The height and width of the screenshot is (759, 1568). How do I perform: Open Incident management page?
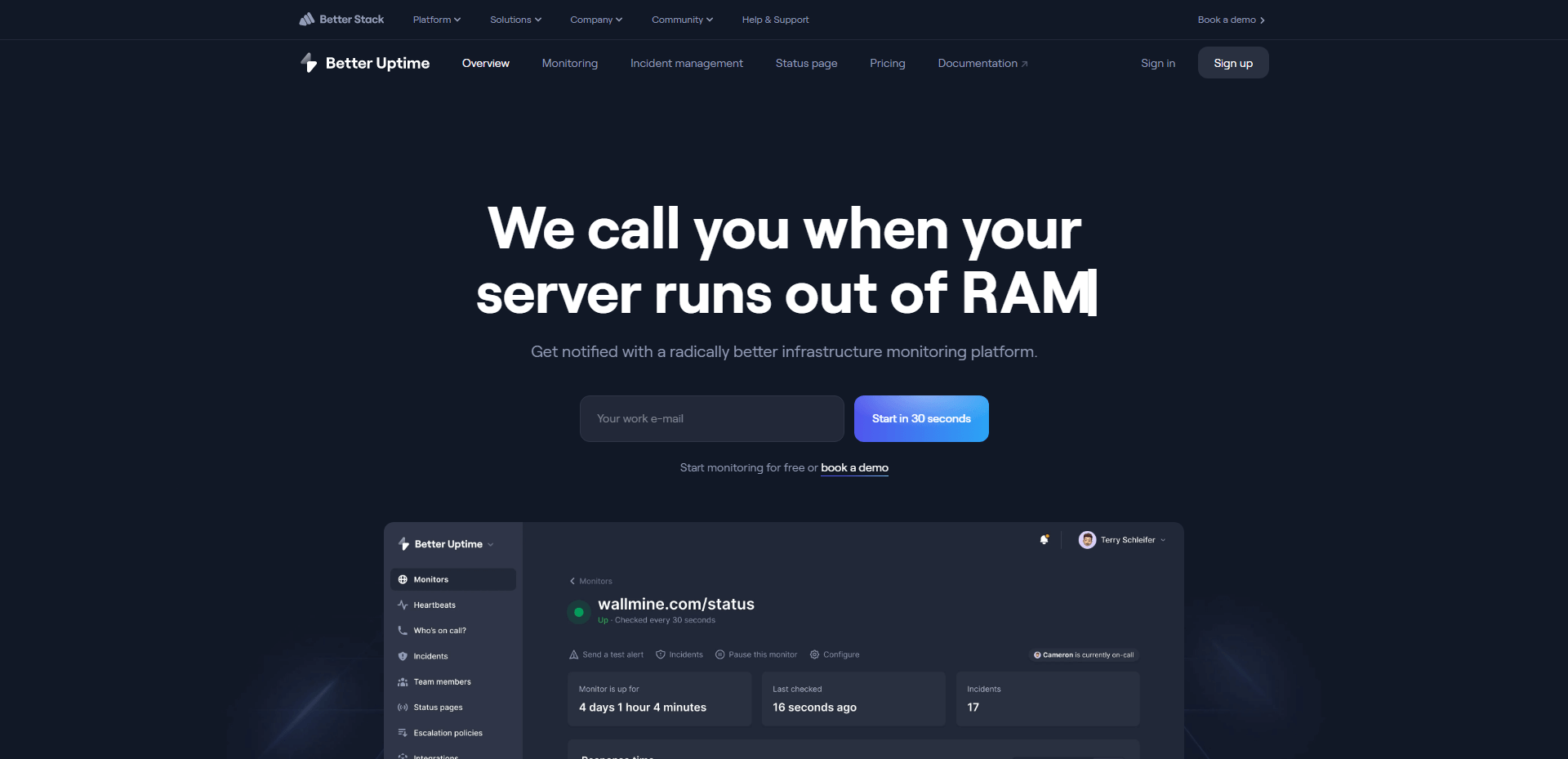[687, 63]
